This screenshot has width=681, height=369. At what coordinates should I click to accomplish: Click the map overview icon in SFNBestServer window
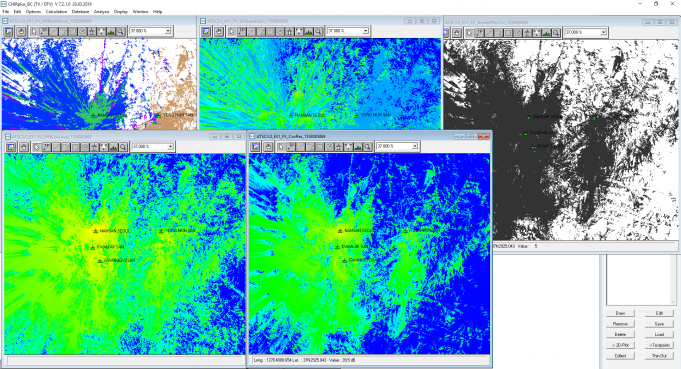(x=8, y=31)
